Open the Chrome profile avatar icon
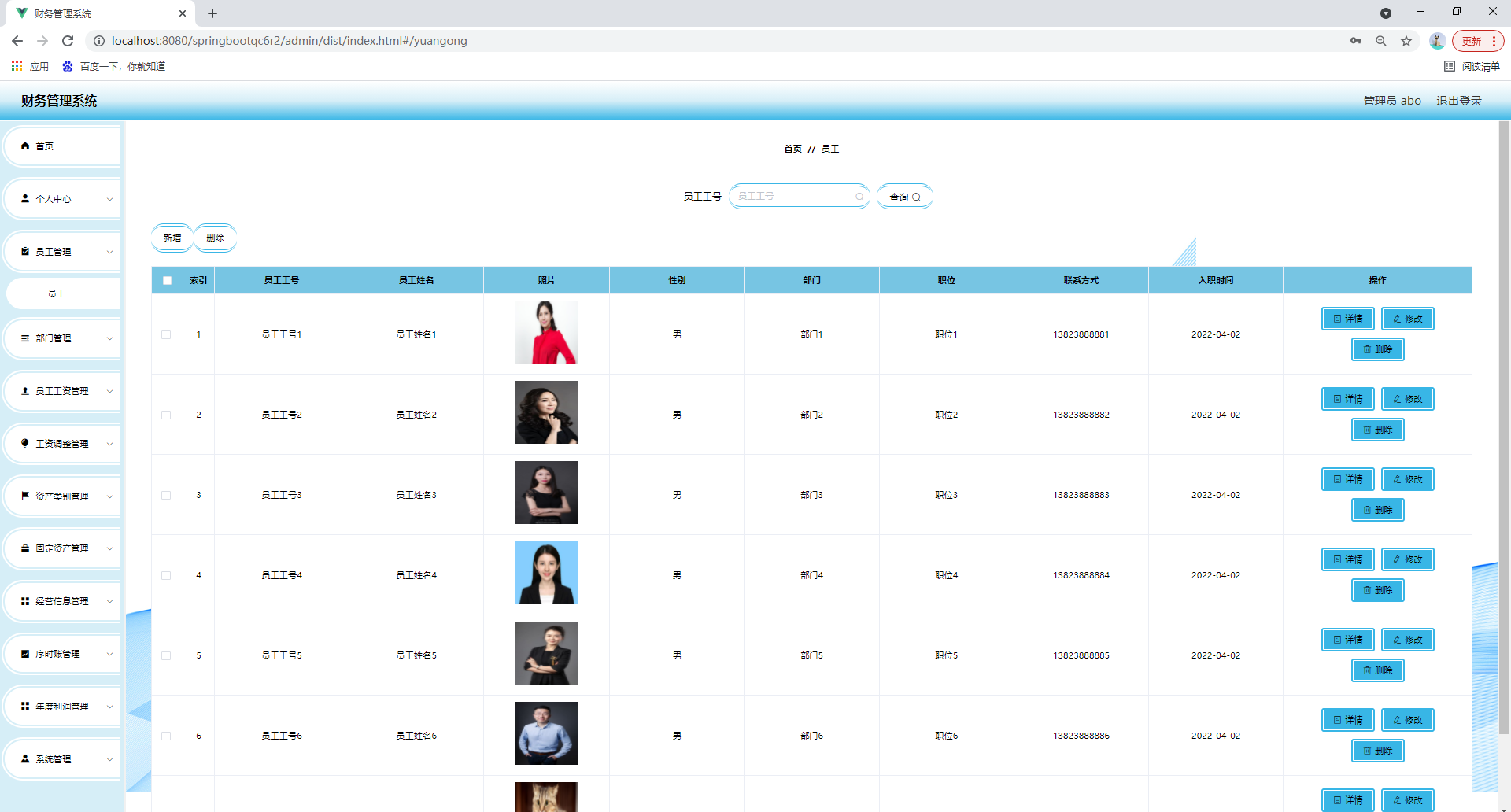 tap(1437, 41)
